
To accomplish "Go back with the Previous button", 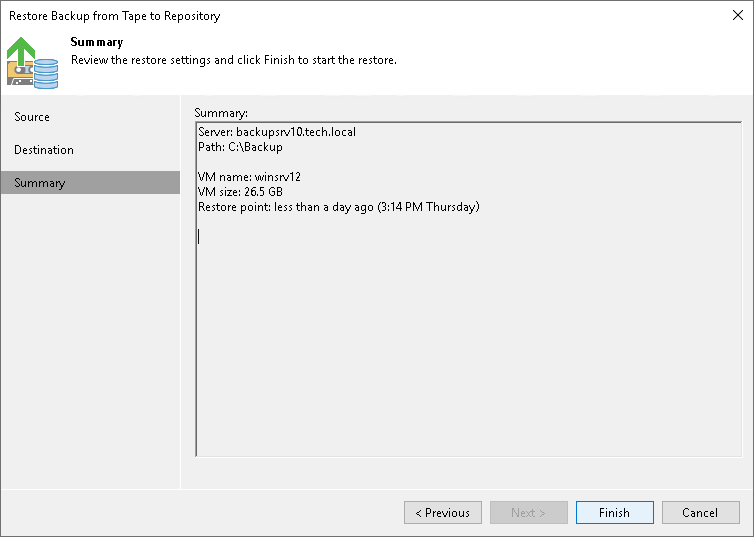I will click(442, 512).
